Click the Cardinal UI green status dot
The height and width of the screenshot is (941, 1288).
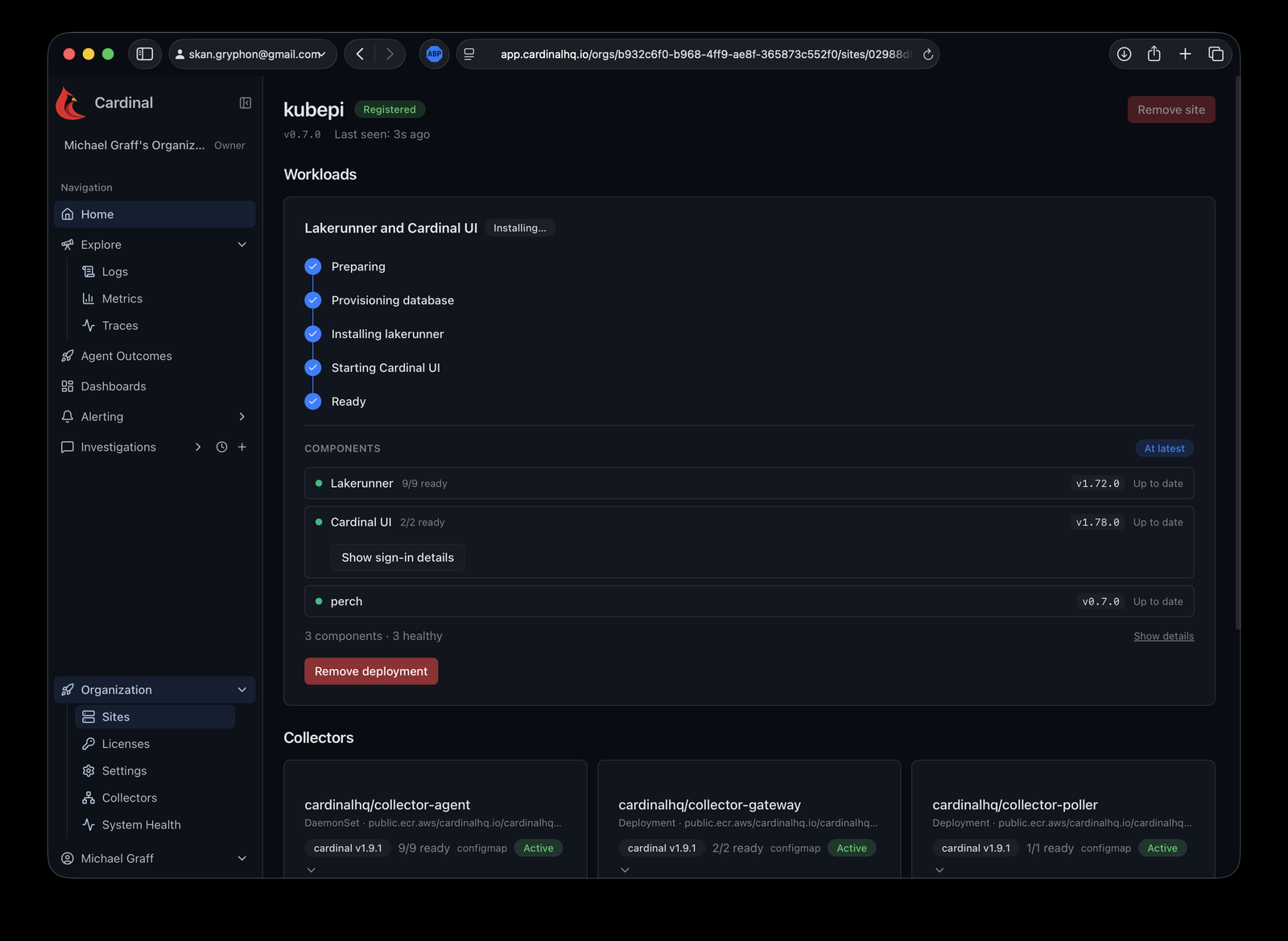point(319,522)
